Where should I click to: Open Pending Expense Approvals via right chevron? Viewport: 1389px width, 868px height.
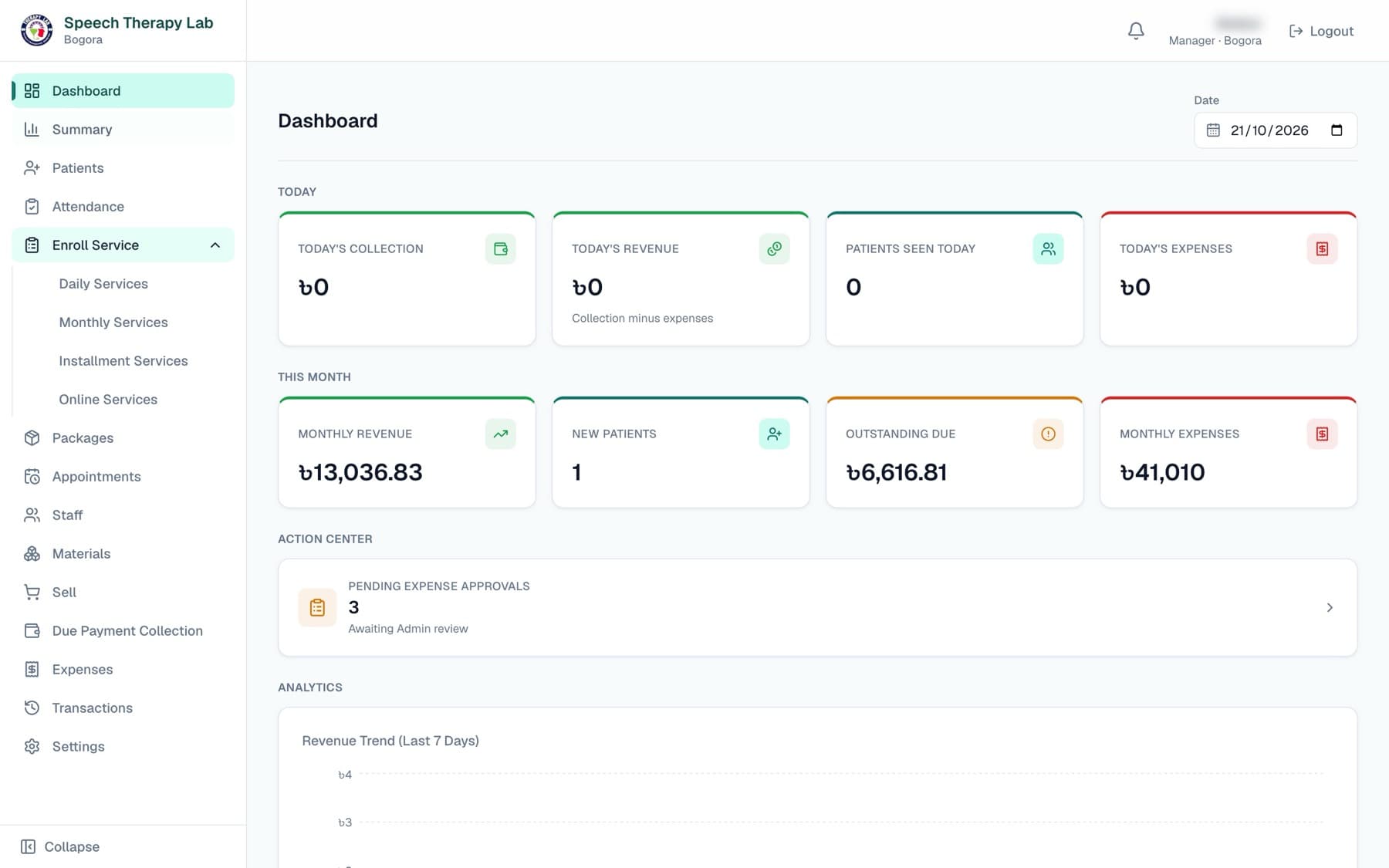coord(1330,607)
